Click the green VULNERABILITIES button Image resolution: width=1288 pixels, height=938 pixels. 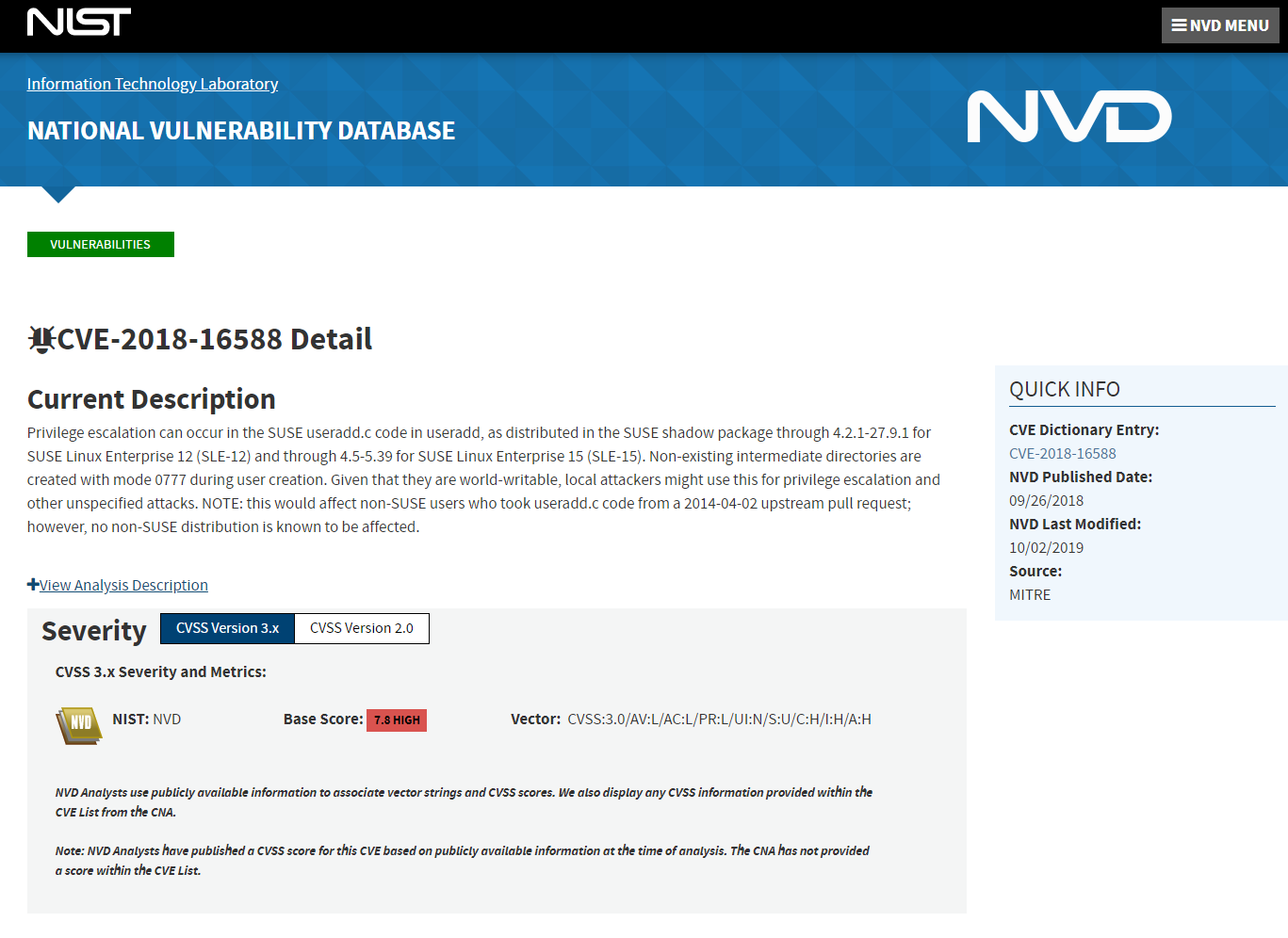(x=101, y=244)
